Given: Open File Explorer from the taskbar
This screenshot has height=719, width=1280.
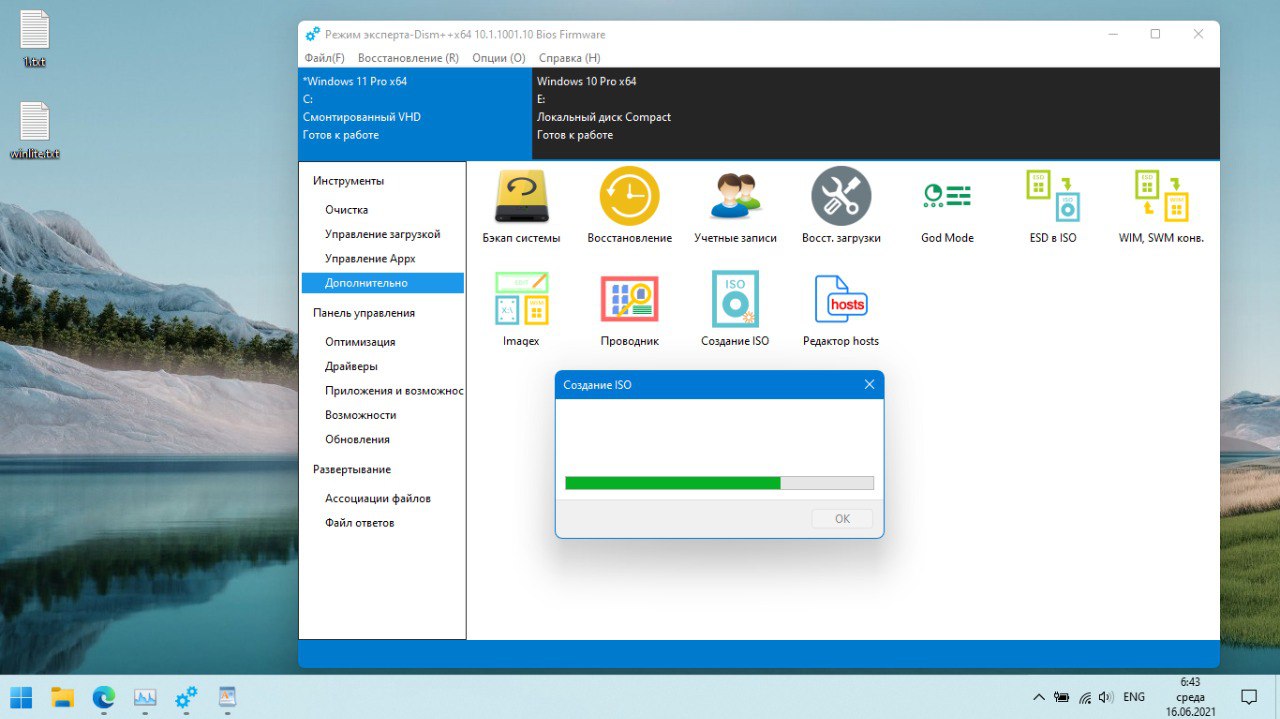Looking at the screenshot, I should point(63,697).
